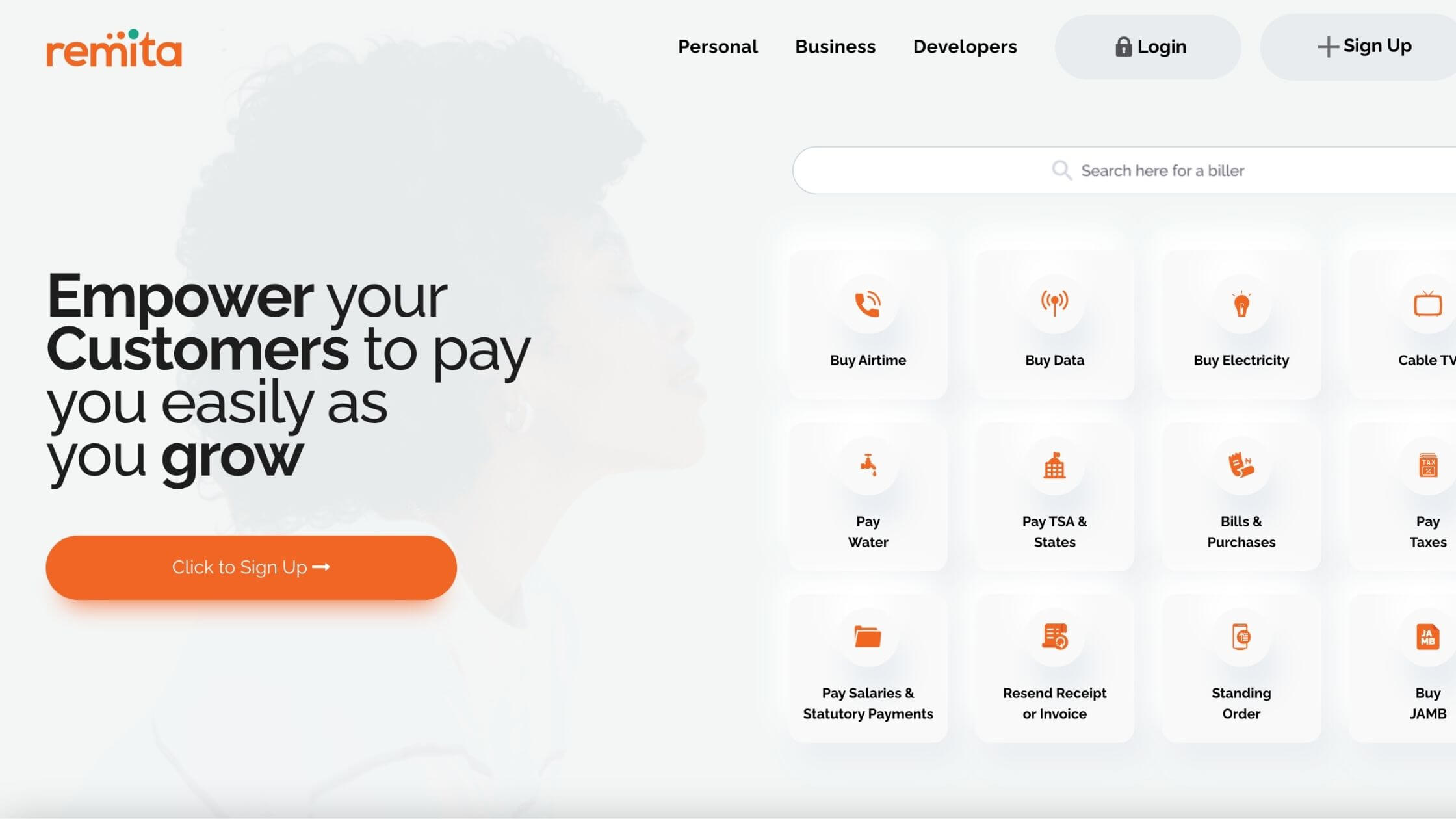The width and height of the screenshot is (1456, 819).
Task: Open the Business menu item
Action: [x=835, y=46]
